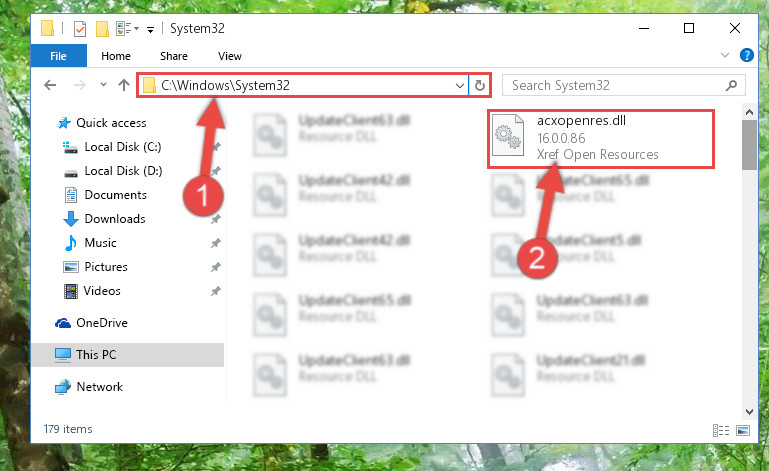Open the Share ribbon tab
This screenshot has height=471, width=769.
tap(174, 56)
